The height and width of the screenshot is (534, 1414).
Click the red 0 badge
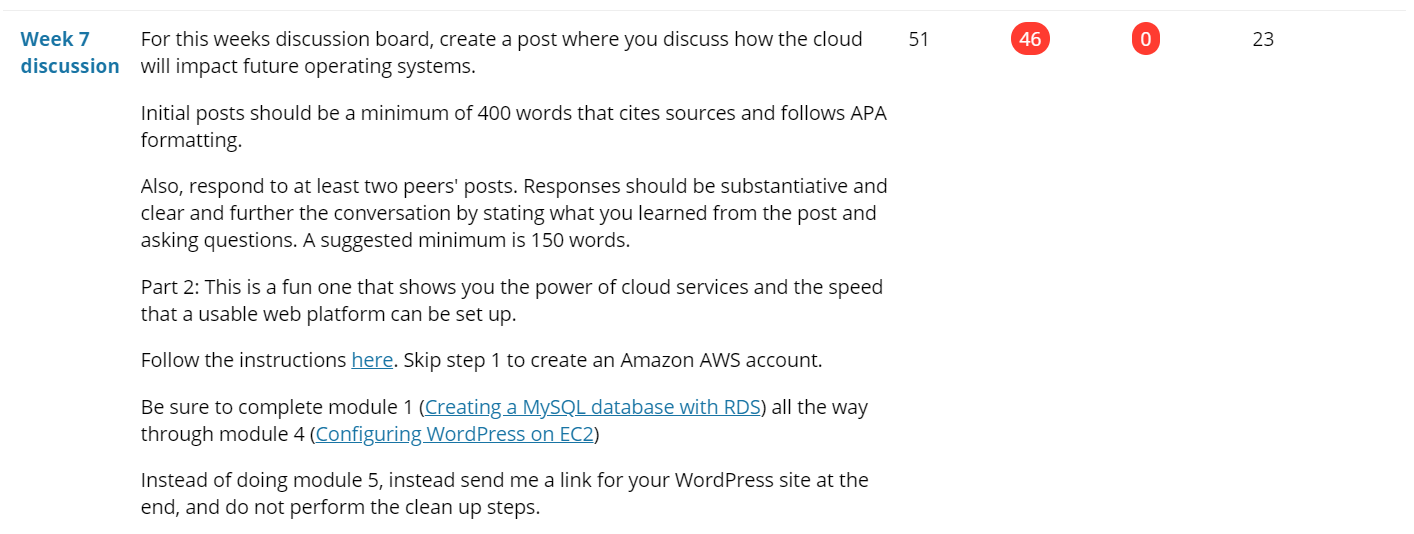point(1146,40)
